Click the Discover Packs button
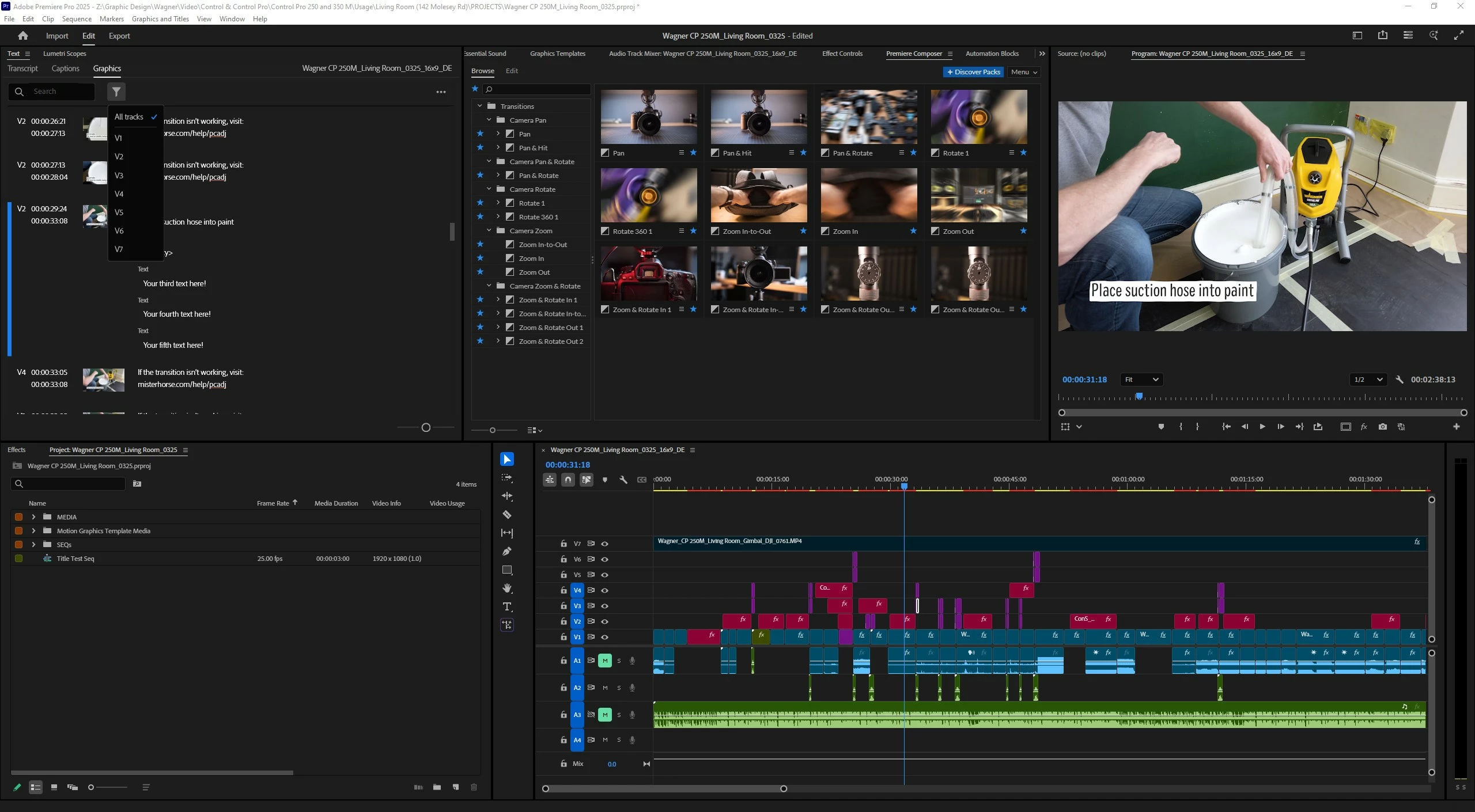Image resolution: width=1475 pixels, height=812 pixels. (973, 72)
